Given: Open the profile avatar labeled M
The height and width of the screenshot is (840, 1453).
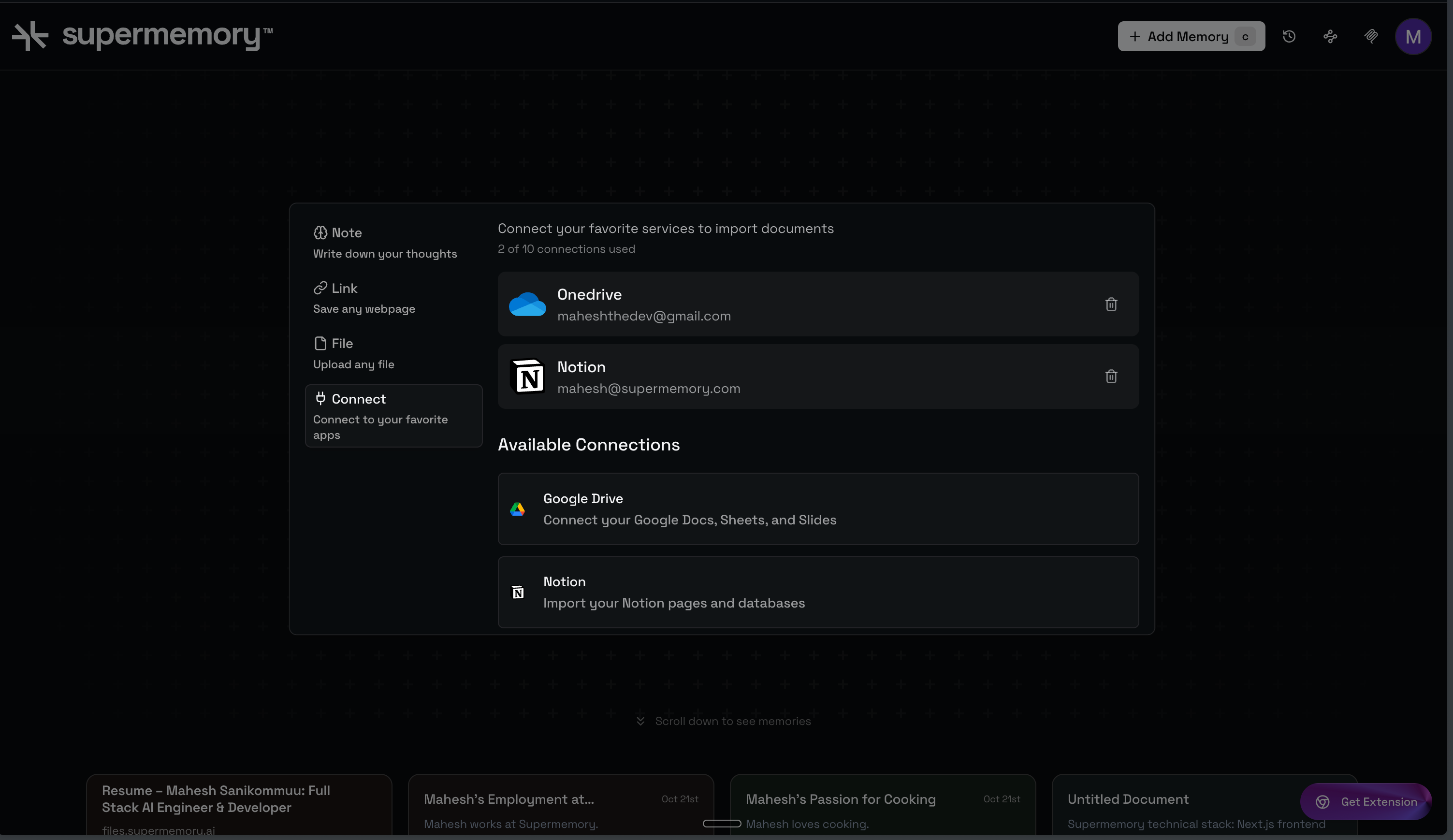Looking at the screenshot, I should pos(1413,36).
